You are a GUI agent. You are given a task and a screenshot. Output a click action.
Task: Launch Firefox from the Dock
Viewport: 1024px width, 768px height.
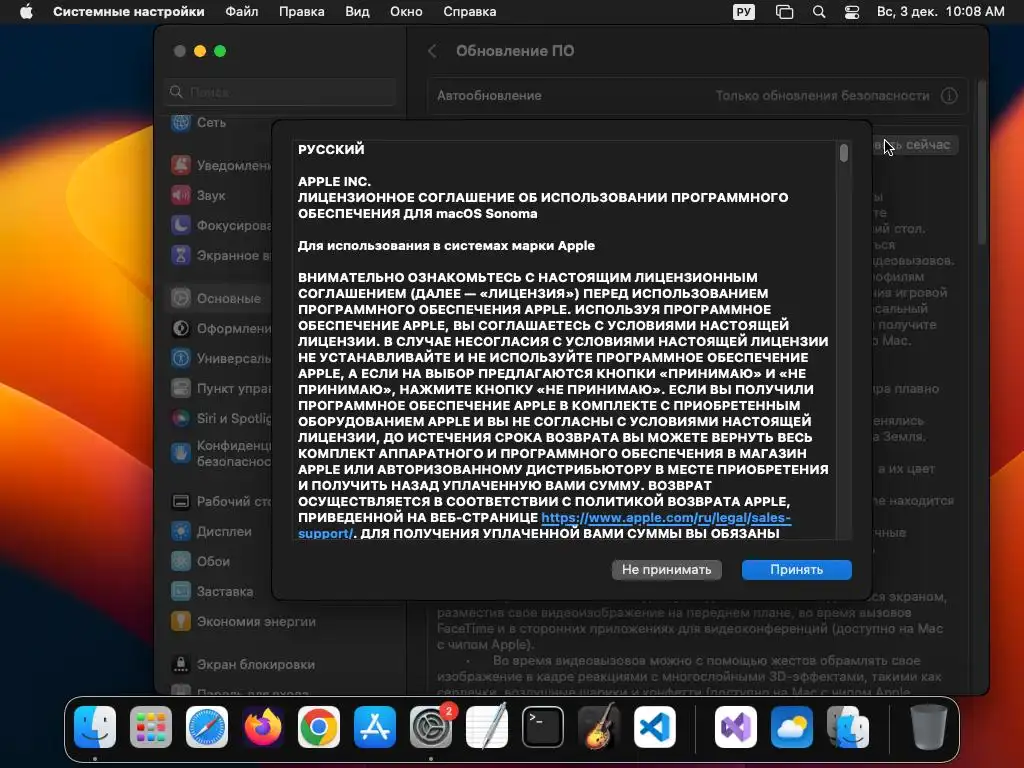pos(263,727)
